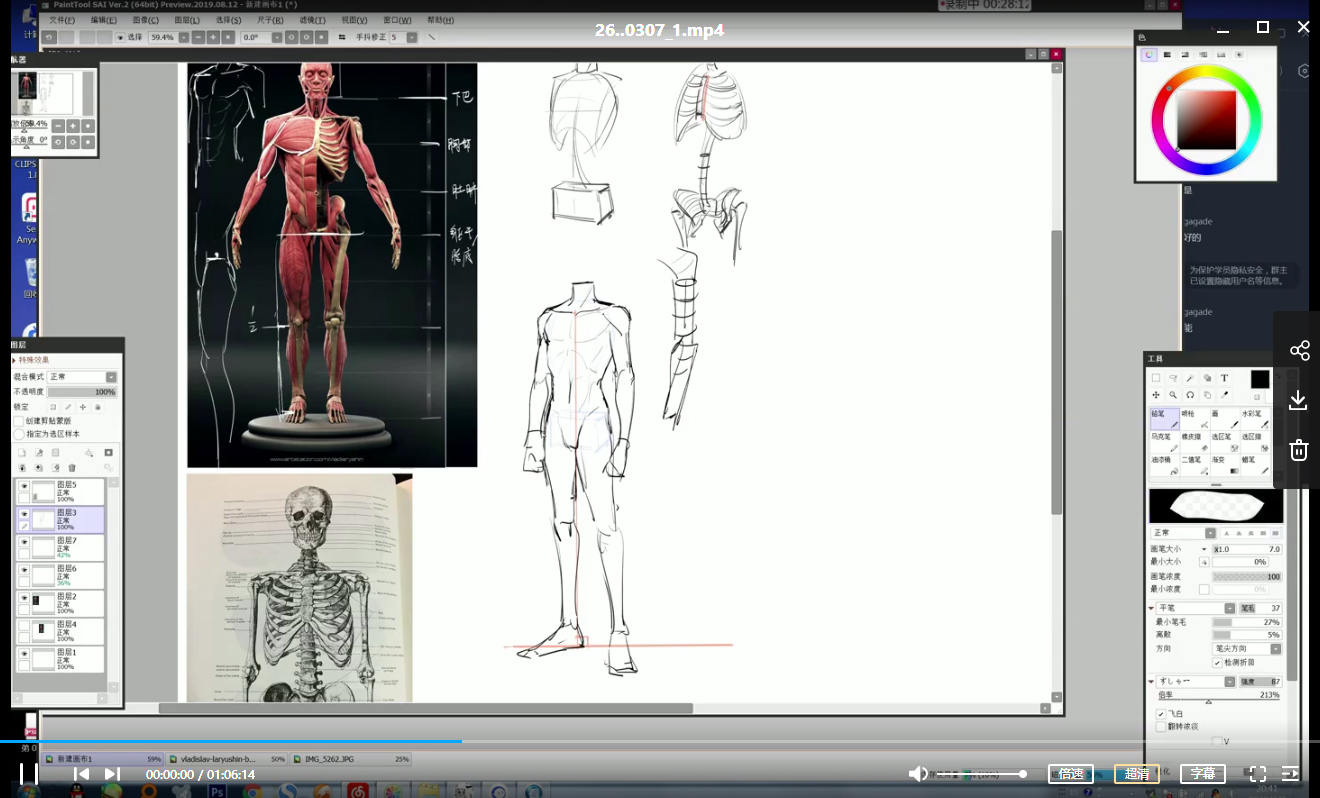
Task: Hide 图层5 using its eye icon
Action: point(24,486)
